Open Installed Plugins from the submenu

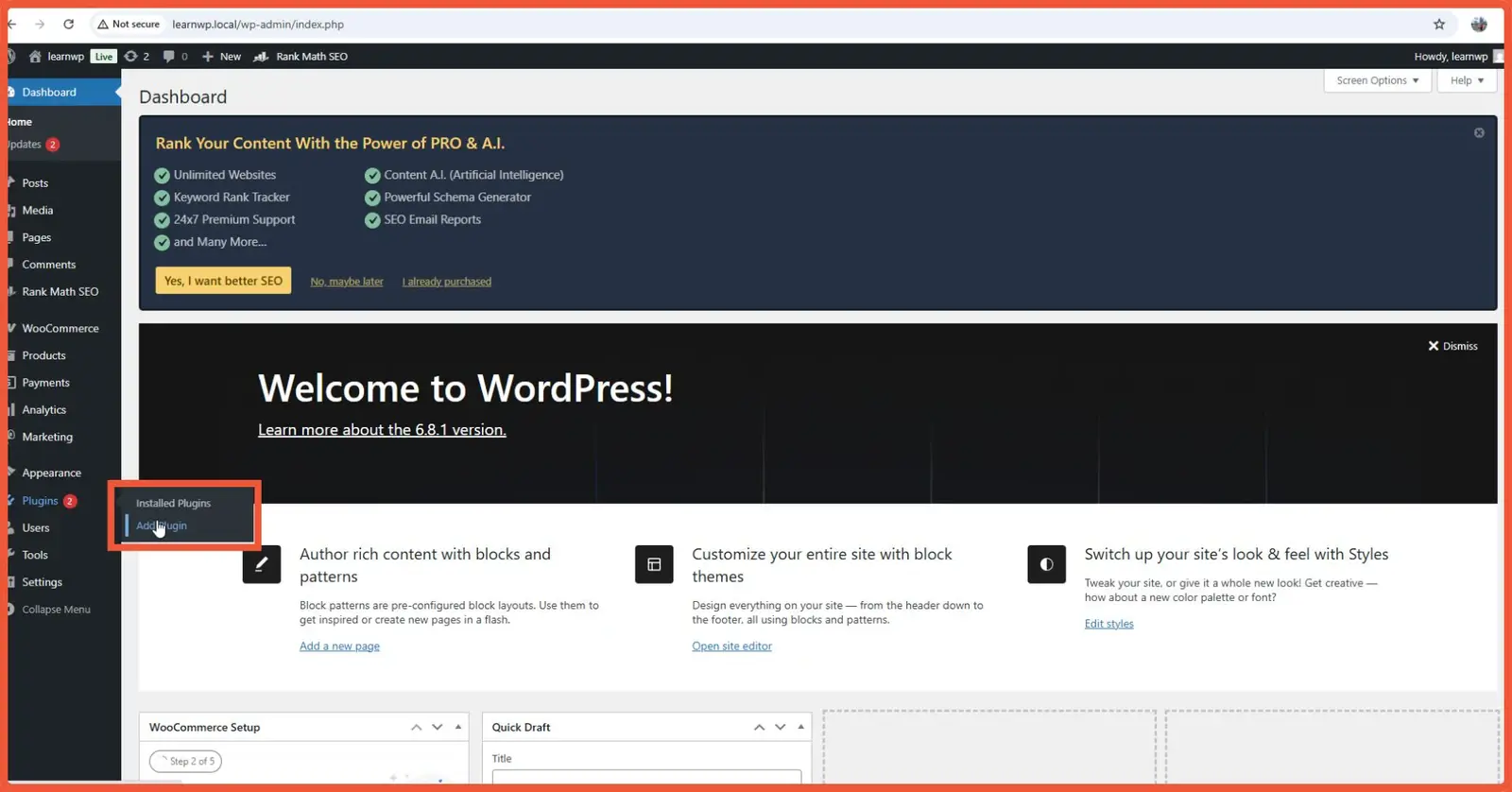coord(173,503)
